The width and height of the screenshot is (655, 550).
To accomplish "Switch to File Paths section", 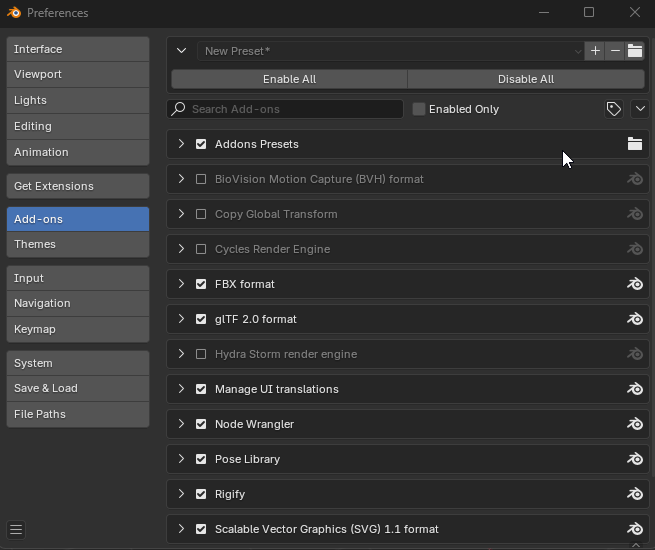I will pos(78,414).
